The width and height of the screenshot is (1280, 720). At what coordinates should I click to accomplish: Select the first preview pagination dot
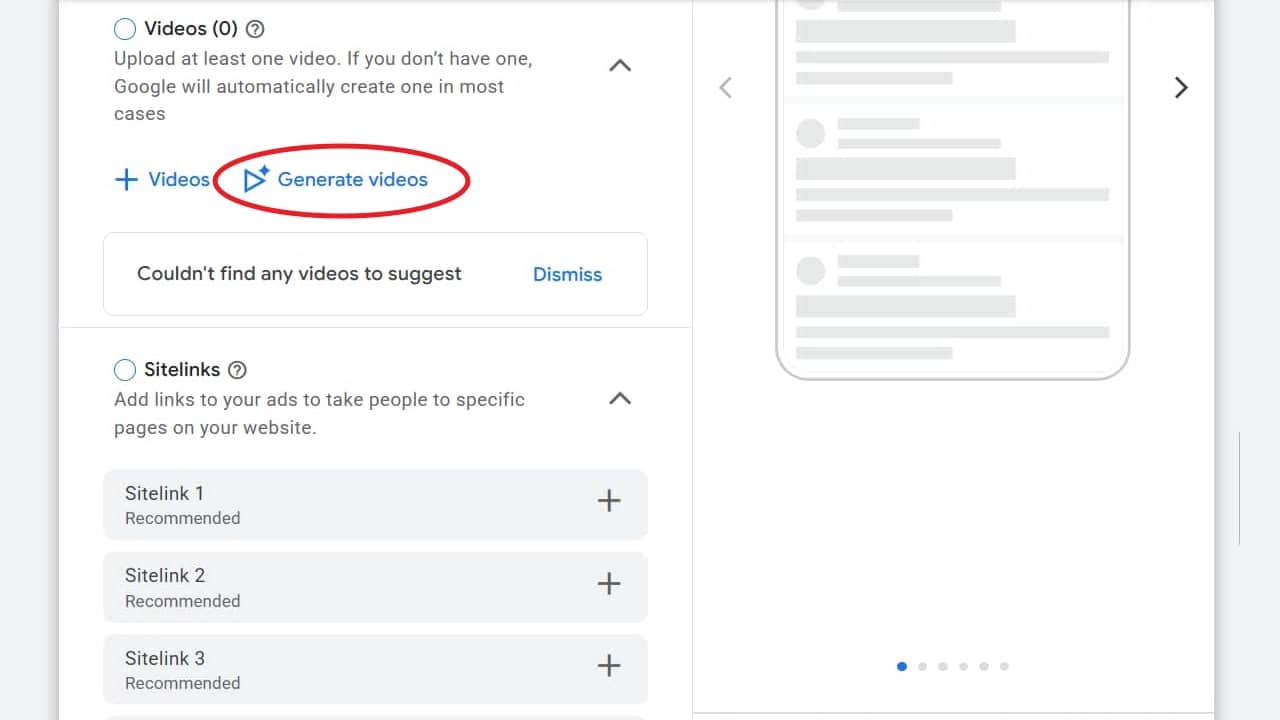(902, 666)
